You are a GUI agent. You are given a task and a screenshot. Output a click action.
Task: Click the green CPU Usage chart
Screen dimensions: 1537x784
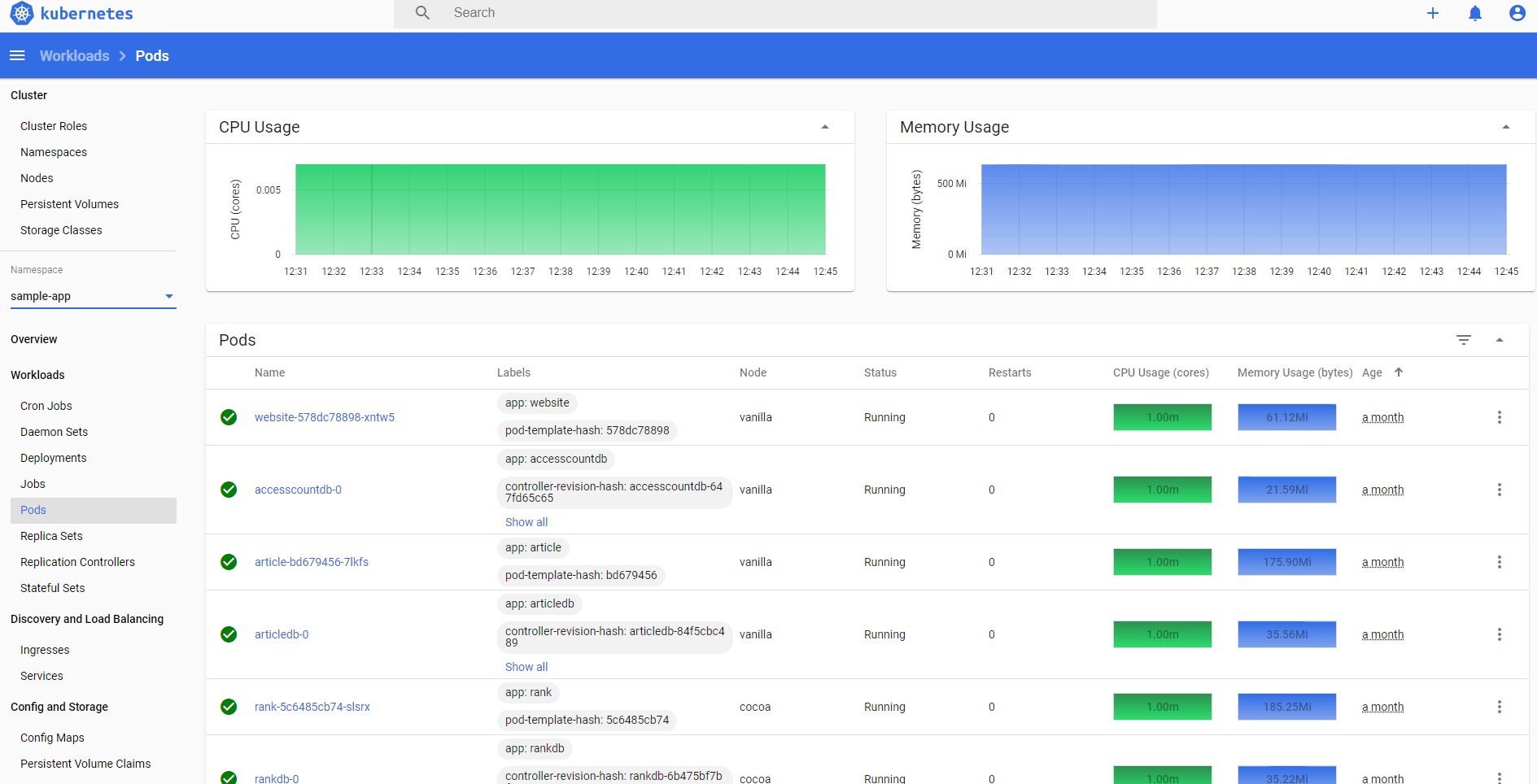(561, 209)
